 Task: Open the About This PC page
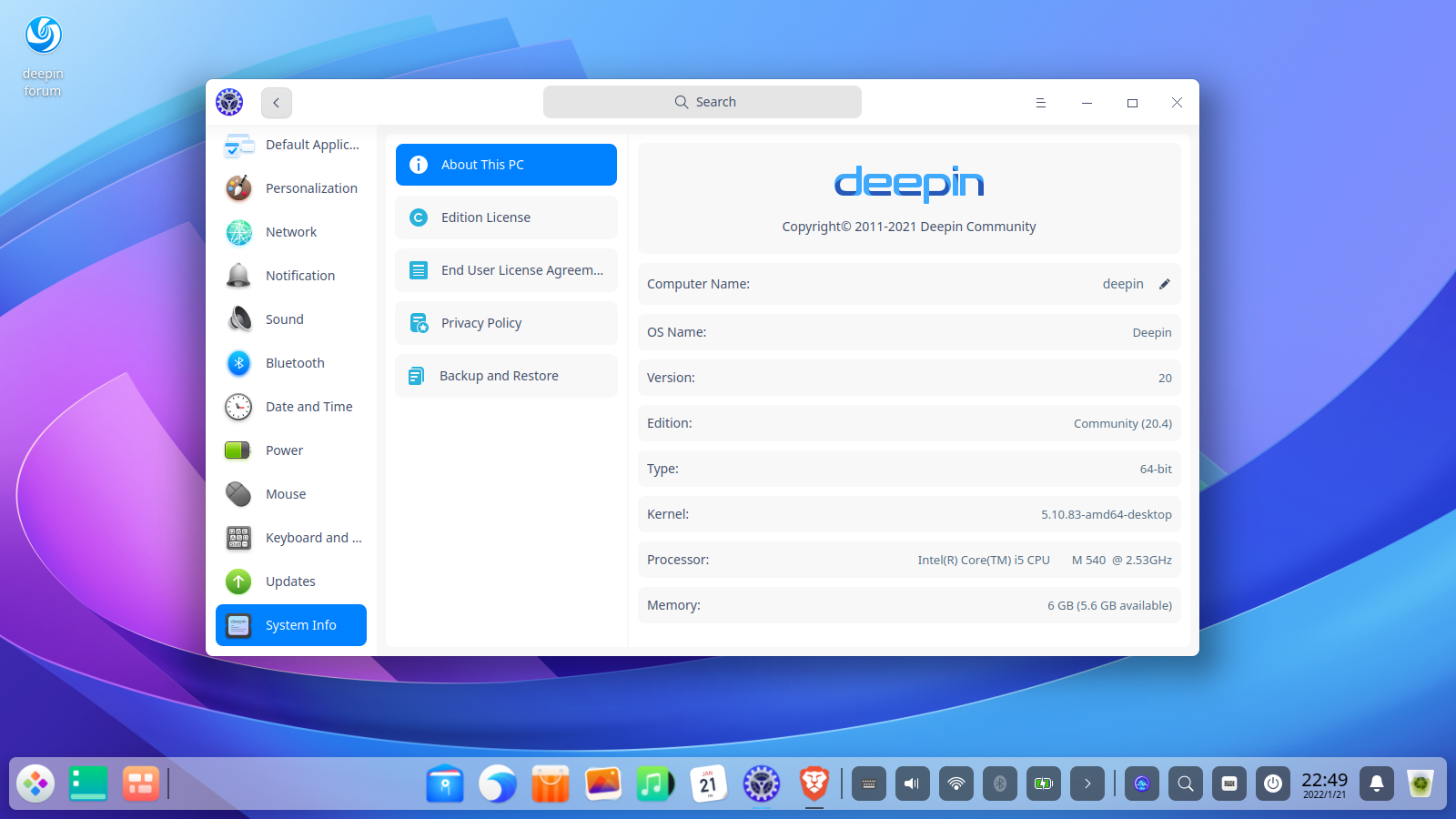click(506, 165)
